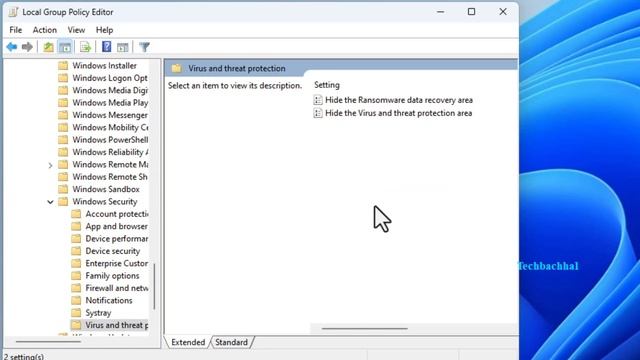Select the Windows PowerShell tree item
This screenshot has height=360, width=640.
[110, 140]
